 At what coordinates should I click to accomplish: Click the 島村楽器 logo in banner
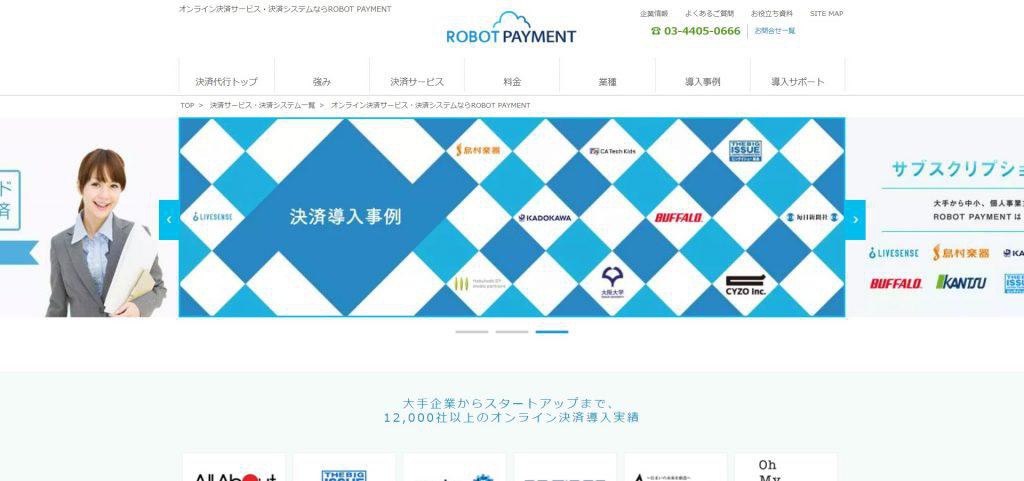click(478, 149)
